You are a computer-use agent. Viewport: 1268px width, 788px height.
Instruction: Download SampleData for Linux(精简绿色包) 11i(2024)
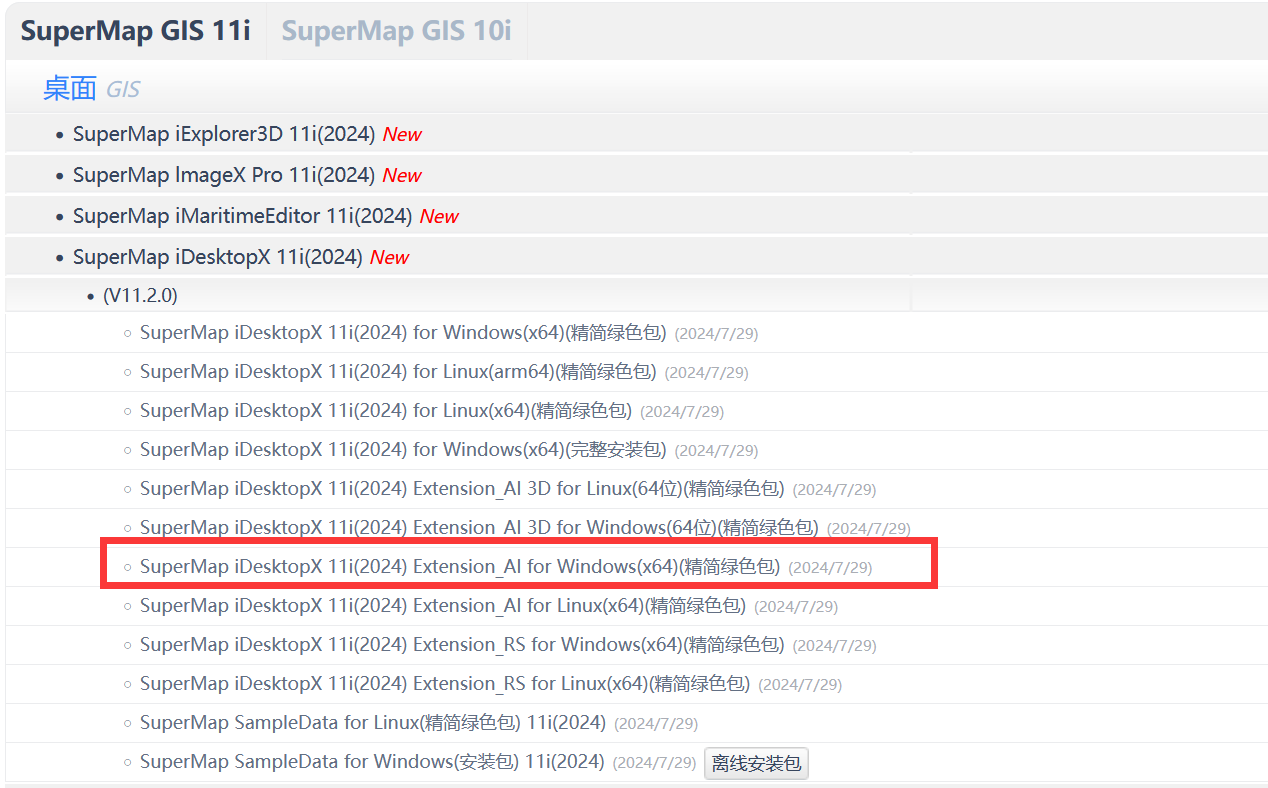[x=373, y=722]
